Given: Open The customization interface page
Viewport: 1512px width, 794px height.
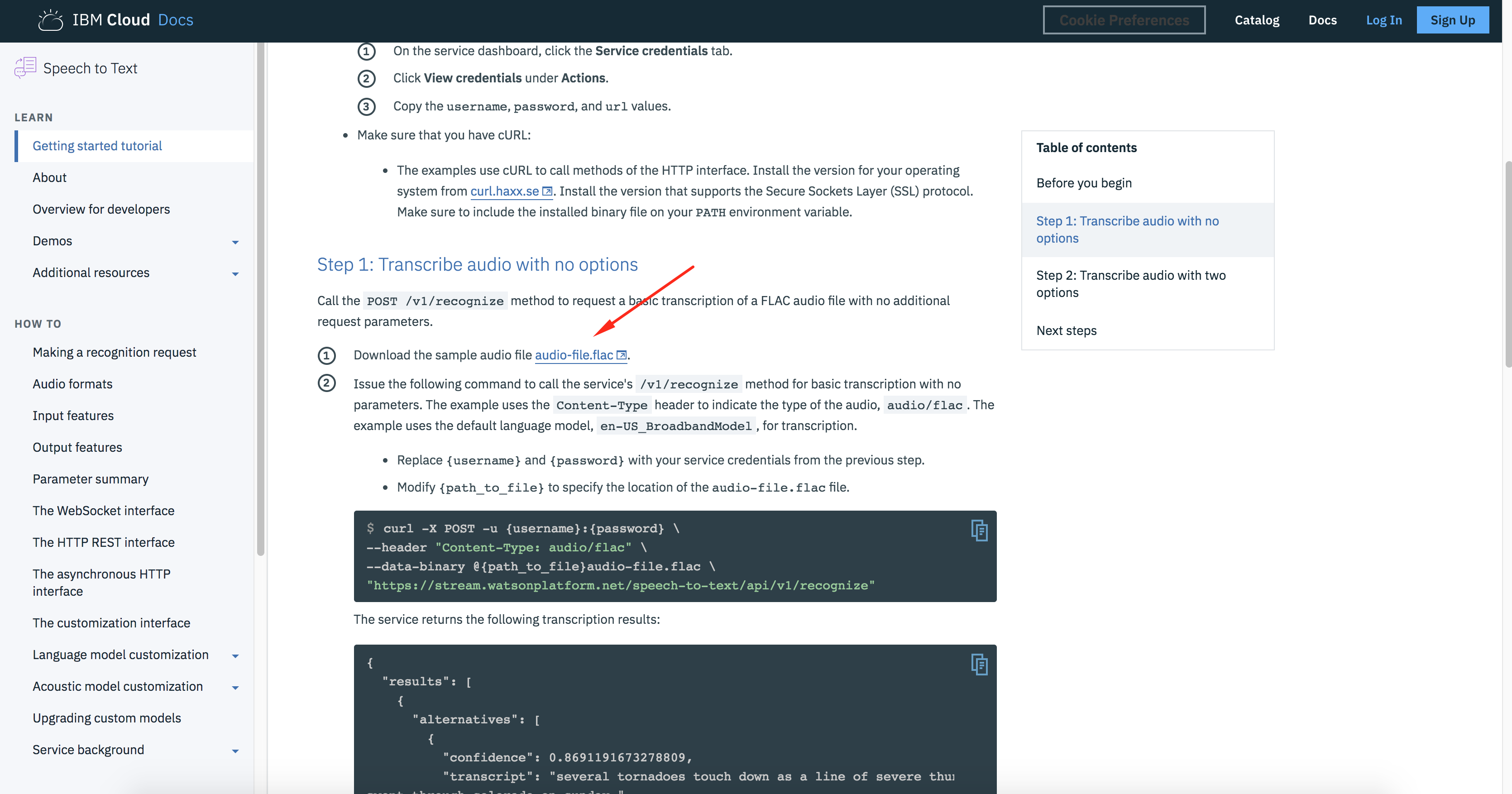Looking at the screenshot, I should [111, 622].
